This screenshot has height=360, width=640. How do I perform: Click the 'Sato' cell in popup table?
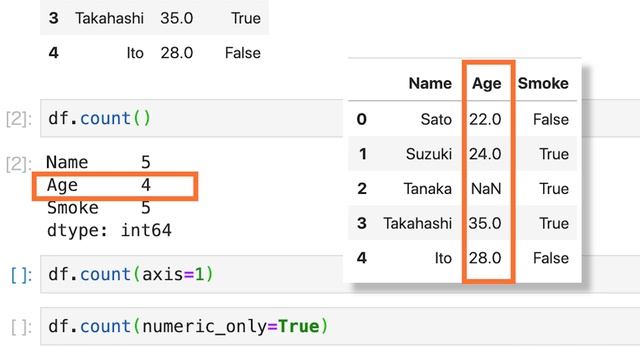(436, 119)
